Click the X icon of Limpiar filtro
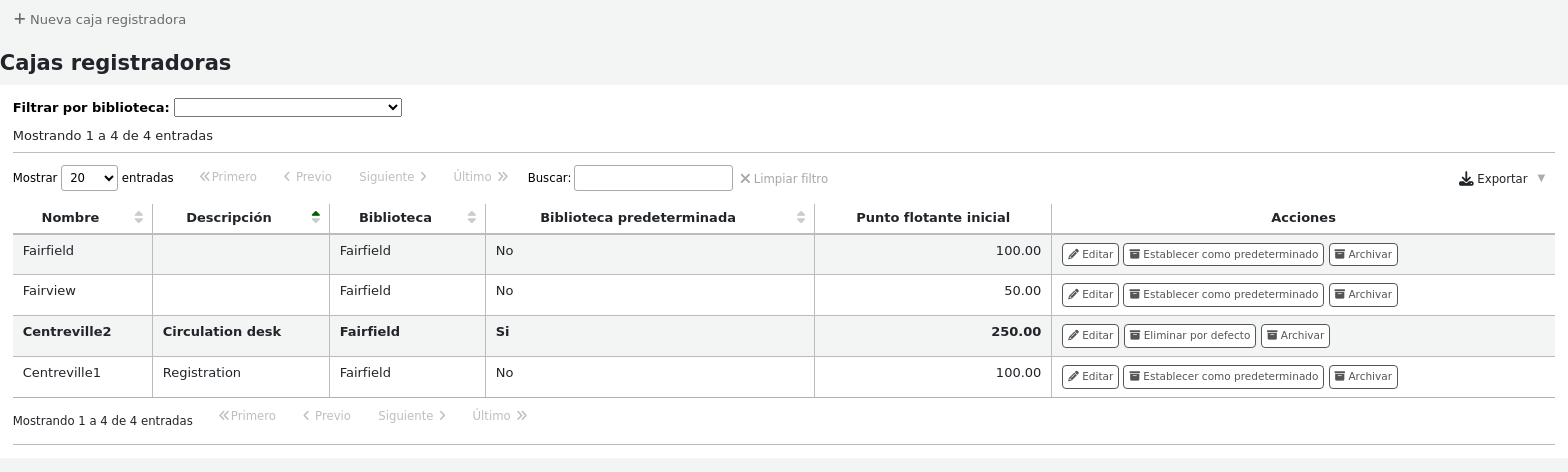The image size is (1568, 472). (x=744, y=179)
